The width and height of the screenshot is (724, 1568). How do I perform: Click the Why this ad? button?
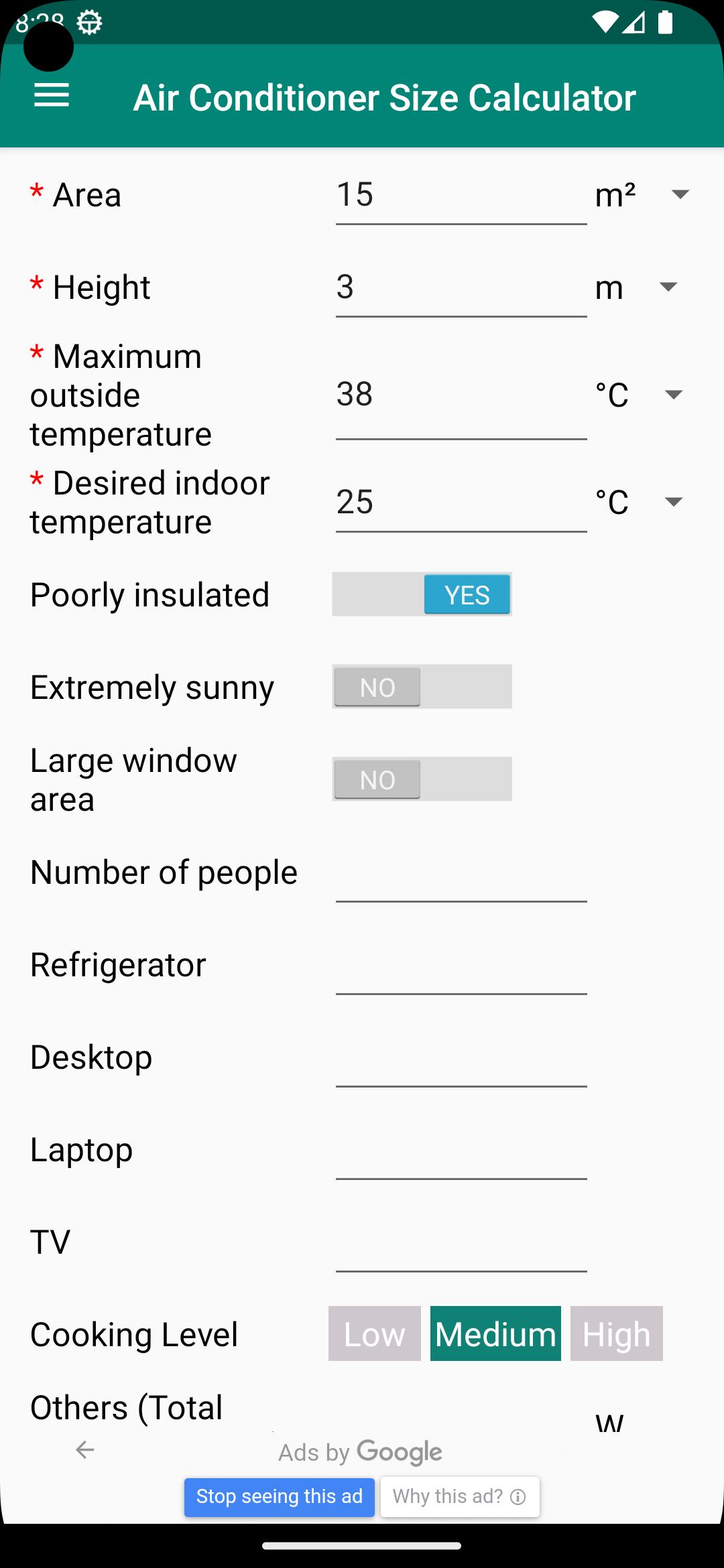tap(460, 1497)
